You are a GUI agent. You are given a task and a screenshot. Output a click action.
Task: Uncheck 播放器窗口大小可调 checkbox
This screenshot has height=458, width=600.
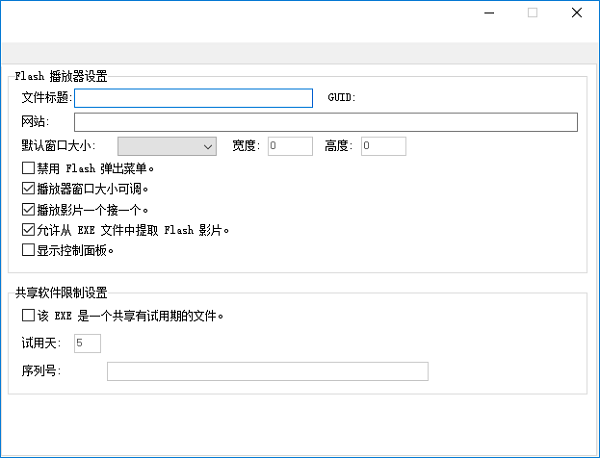[28, 189]
